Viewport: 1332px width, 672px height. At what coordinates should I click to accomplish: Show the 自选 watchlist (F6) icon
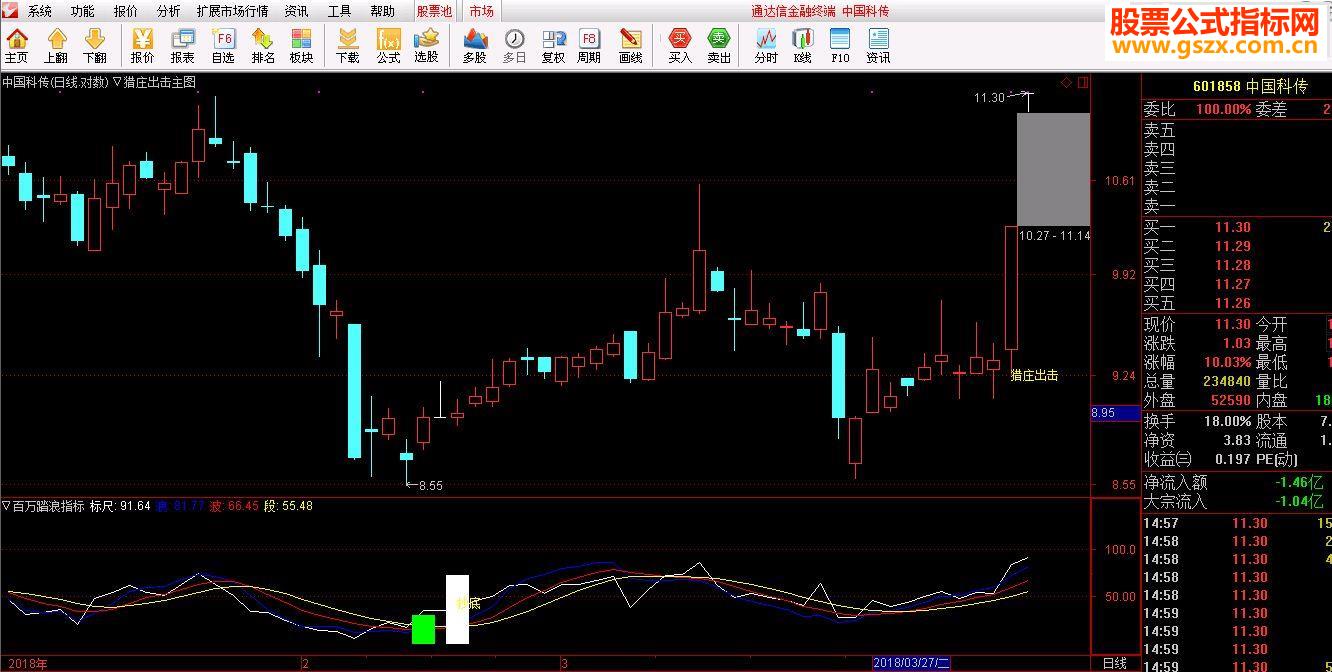click(223, 46)
